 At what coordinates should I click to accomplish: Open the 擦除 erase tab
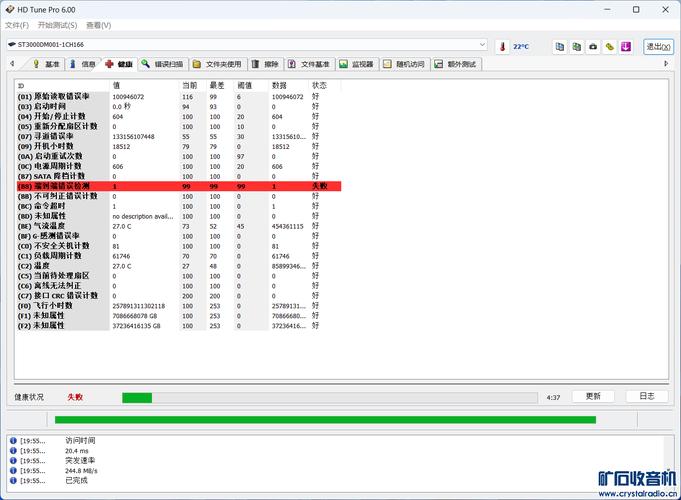(265, 64)
